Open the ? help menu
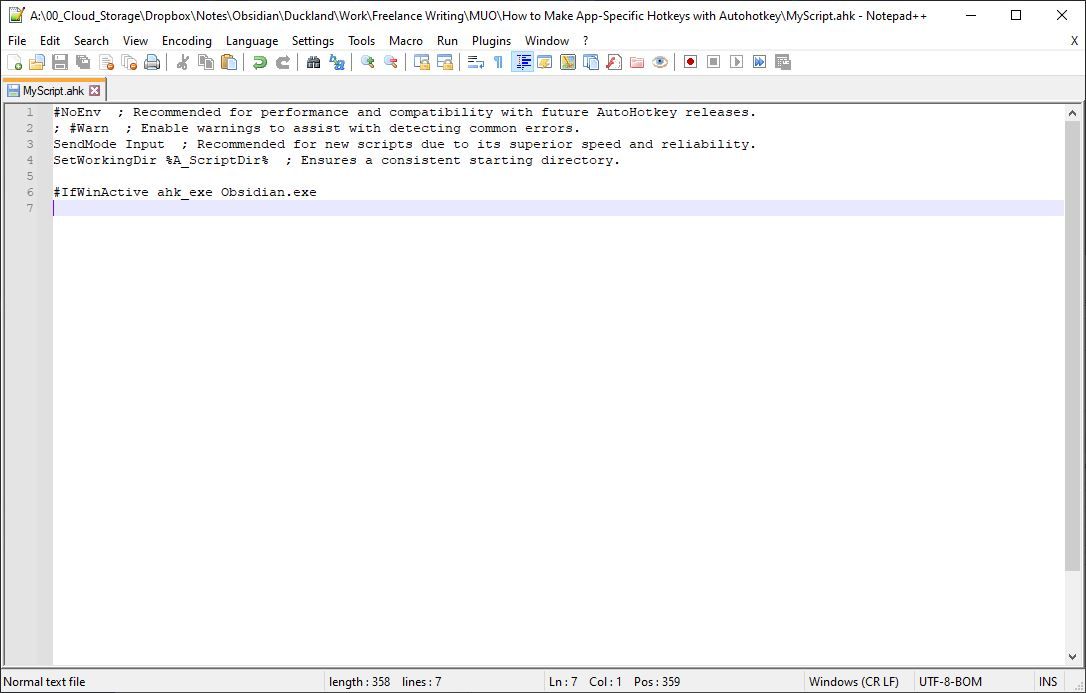1086x693 pixels. [x=585, y=41]
